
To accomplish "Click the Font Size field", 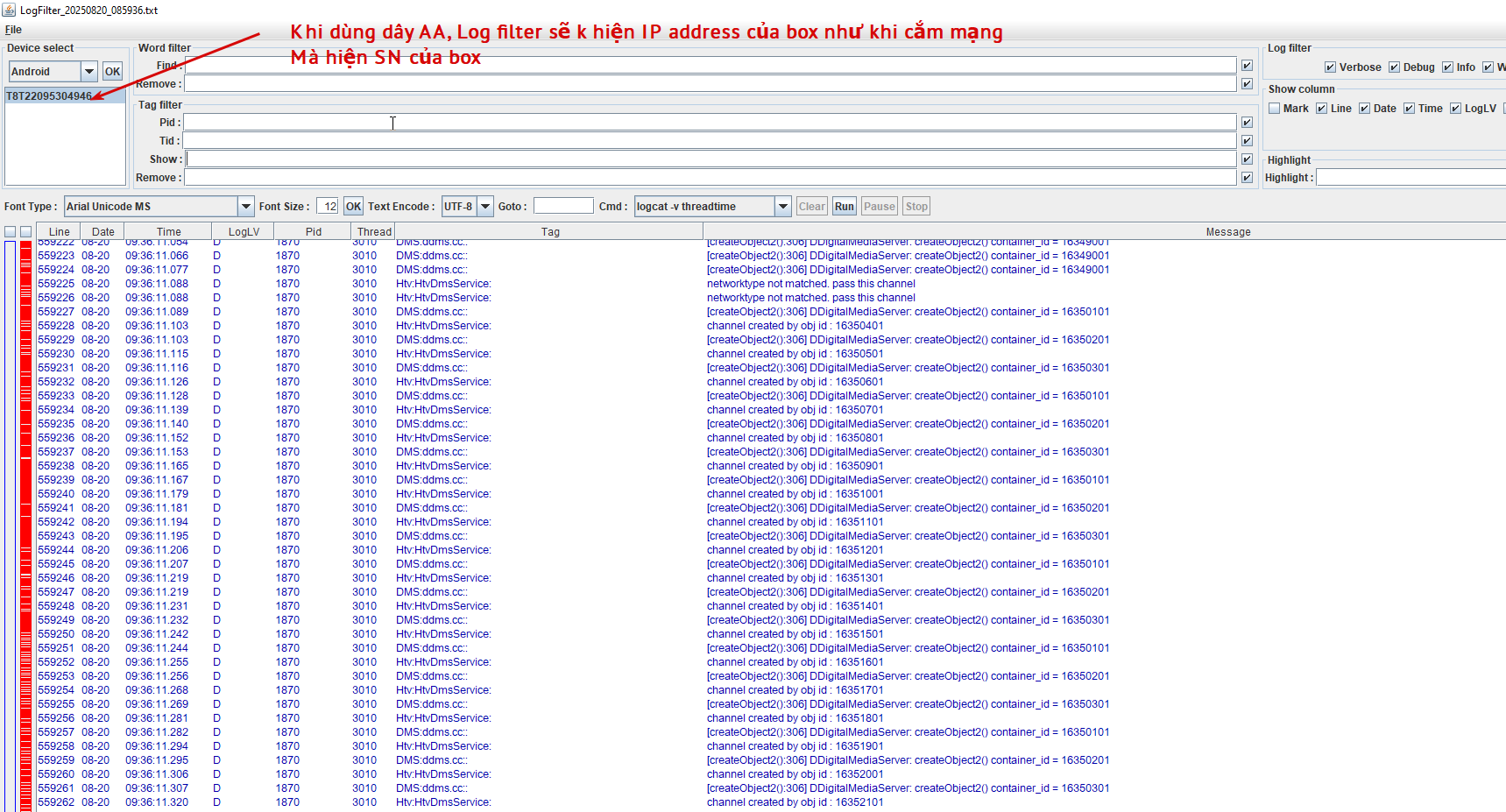I will 328,207.
